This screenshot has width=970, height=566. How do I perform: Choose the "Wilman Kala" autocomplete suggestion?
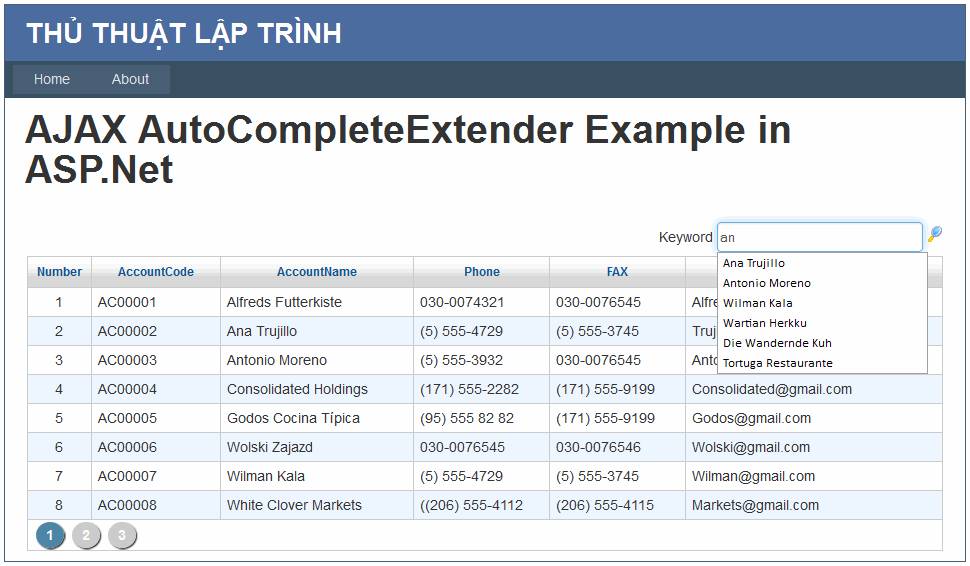[822, 303]
